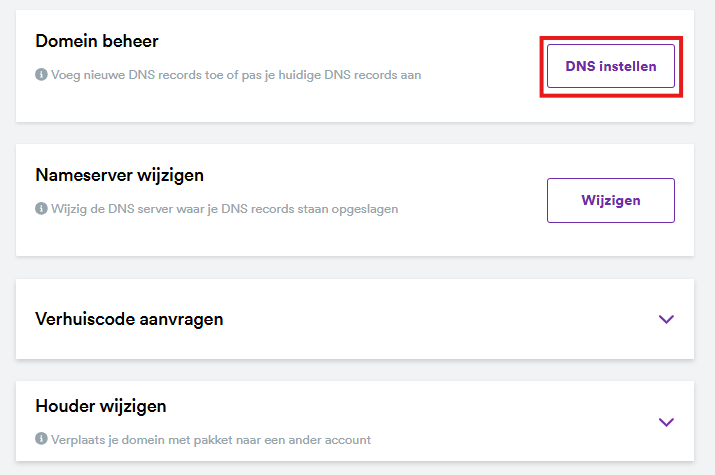The height and width of the screenshot is (475, 715).
Task: Click the DNS instellen button
Action: click(x=610, y=67)
